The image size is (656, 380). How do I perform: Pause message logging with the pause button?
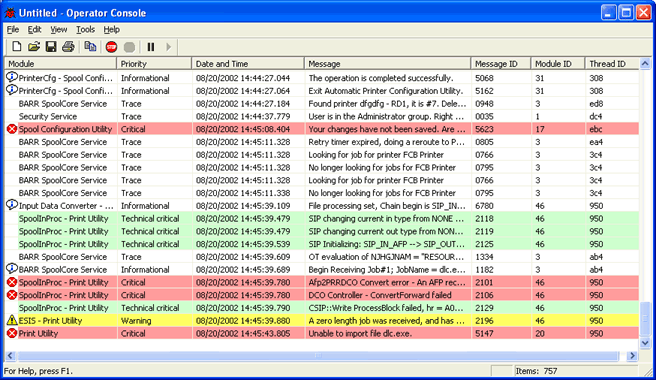[x=151, y=47]
